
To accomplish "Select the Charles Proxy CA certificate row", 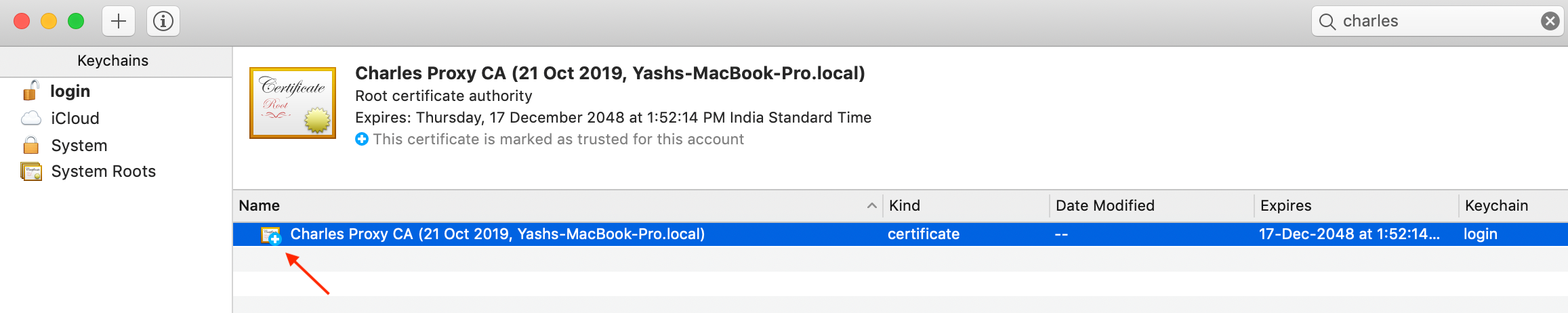I will coord(901,234).
